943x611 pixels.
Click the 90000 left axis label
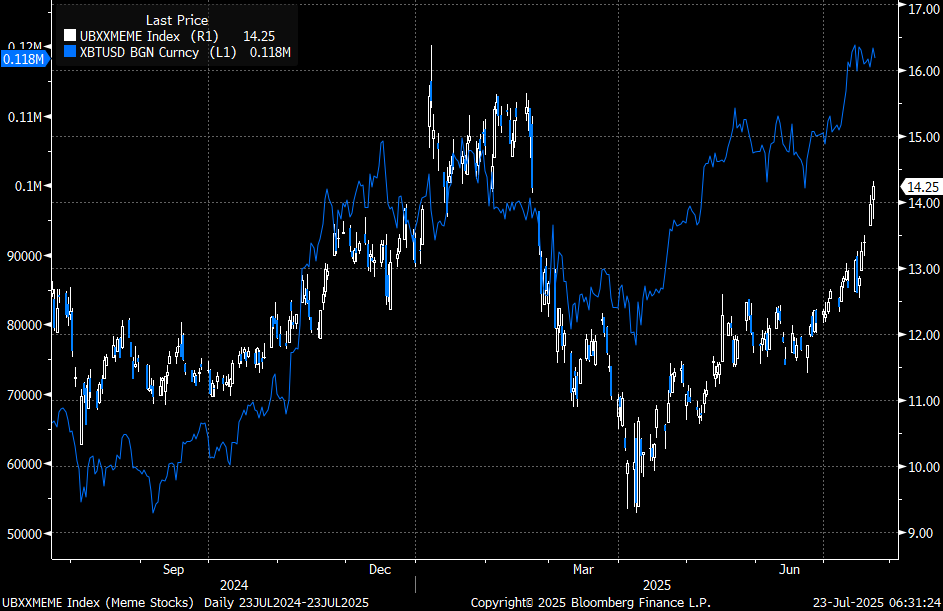tap(24, 256)
